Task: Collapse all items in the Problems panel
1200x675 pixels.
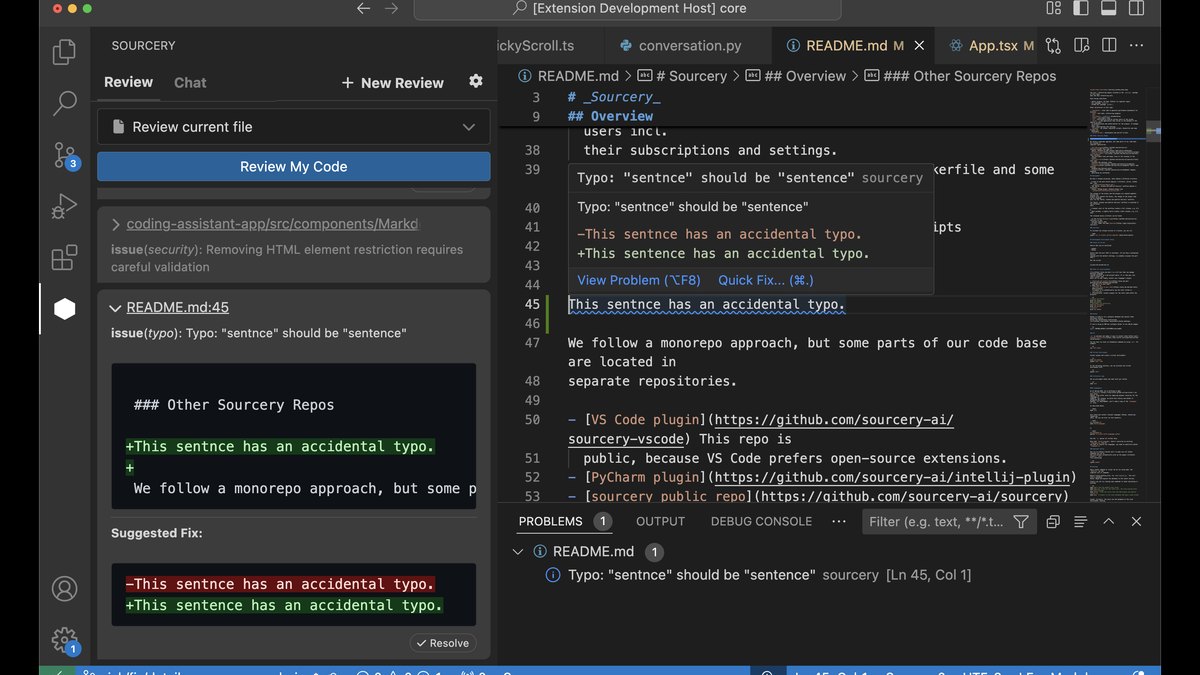Action: (x=1053, y=521)
